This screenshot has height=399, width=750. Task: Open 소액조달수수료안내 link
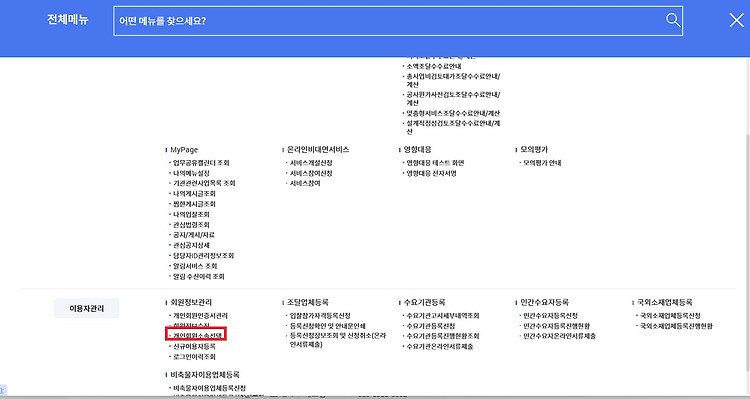434,66
